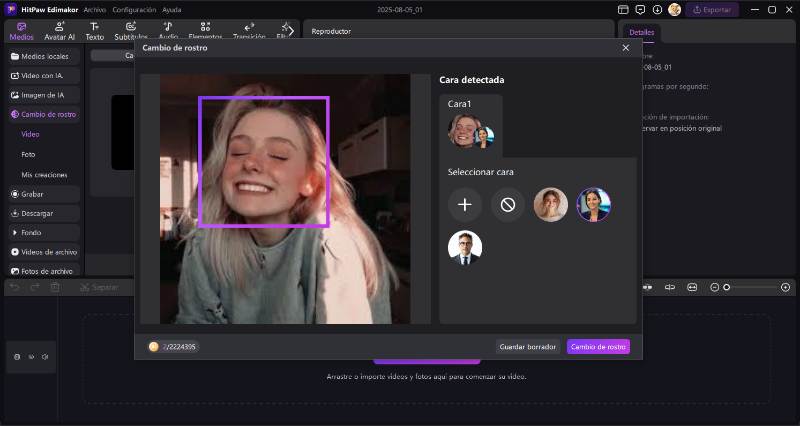The width and height of the screenshot is (800, 426).
Task: Toggle the track lock icon
Action: 17,357
